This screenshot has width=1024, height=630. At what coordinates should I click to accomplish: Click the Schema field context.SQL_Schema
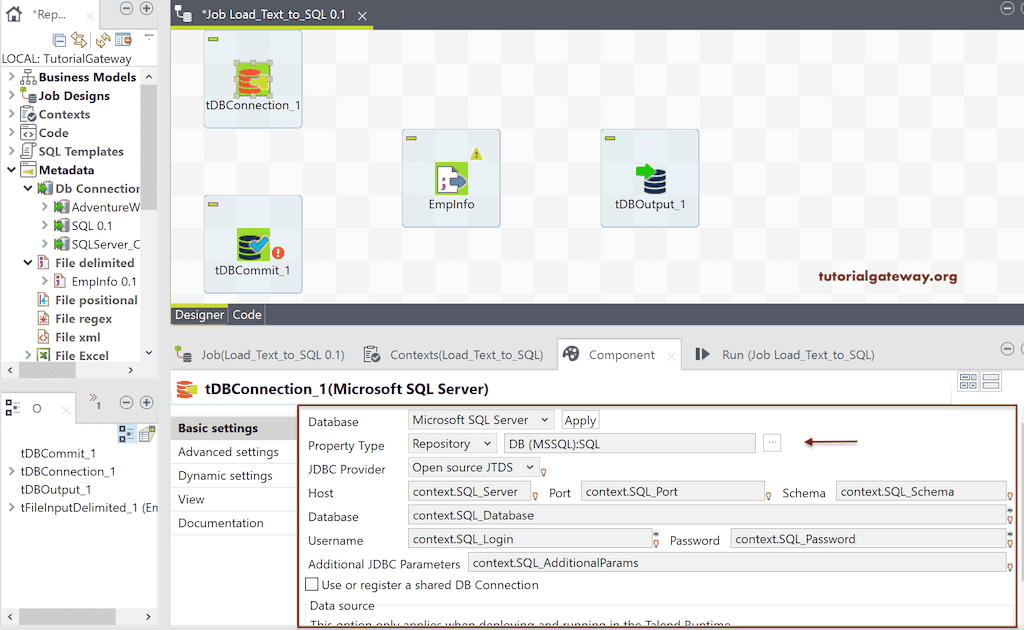(921, 491)
